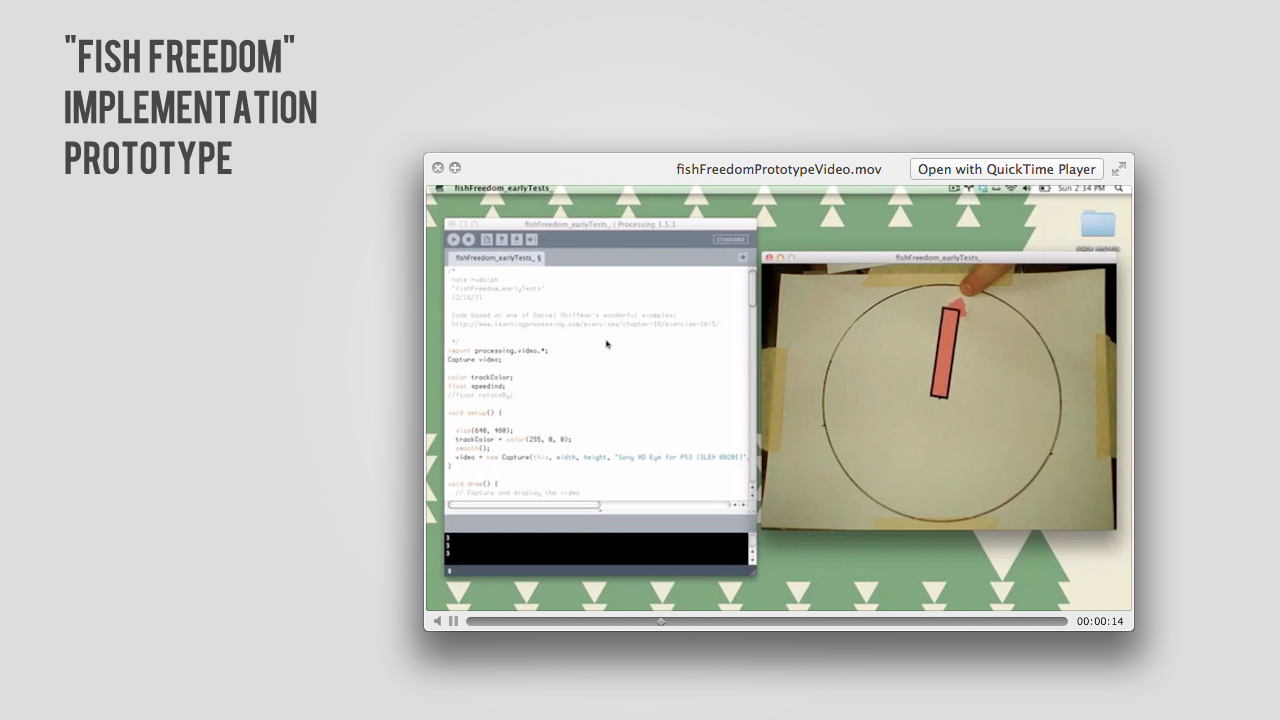Click the New sketch icon
The image size is (1280, 720).
click(x=487, y=240)
